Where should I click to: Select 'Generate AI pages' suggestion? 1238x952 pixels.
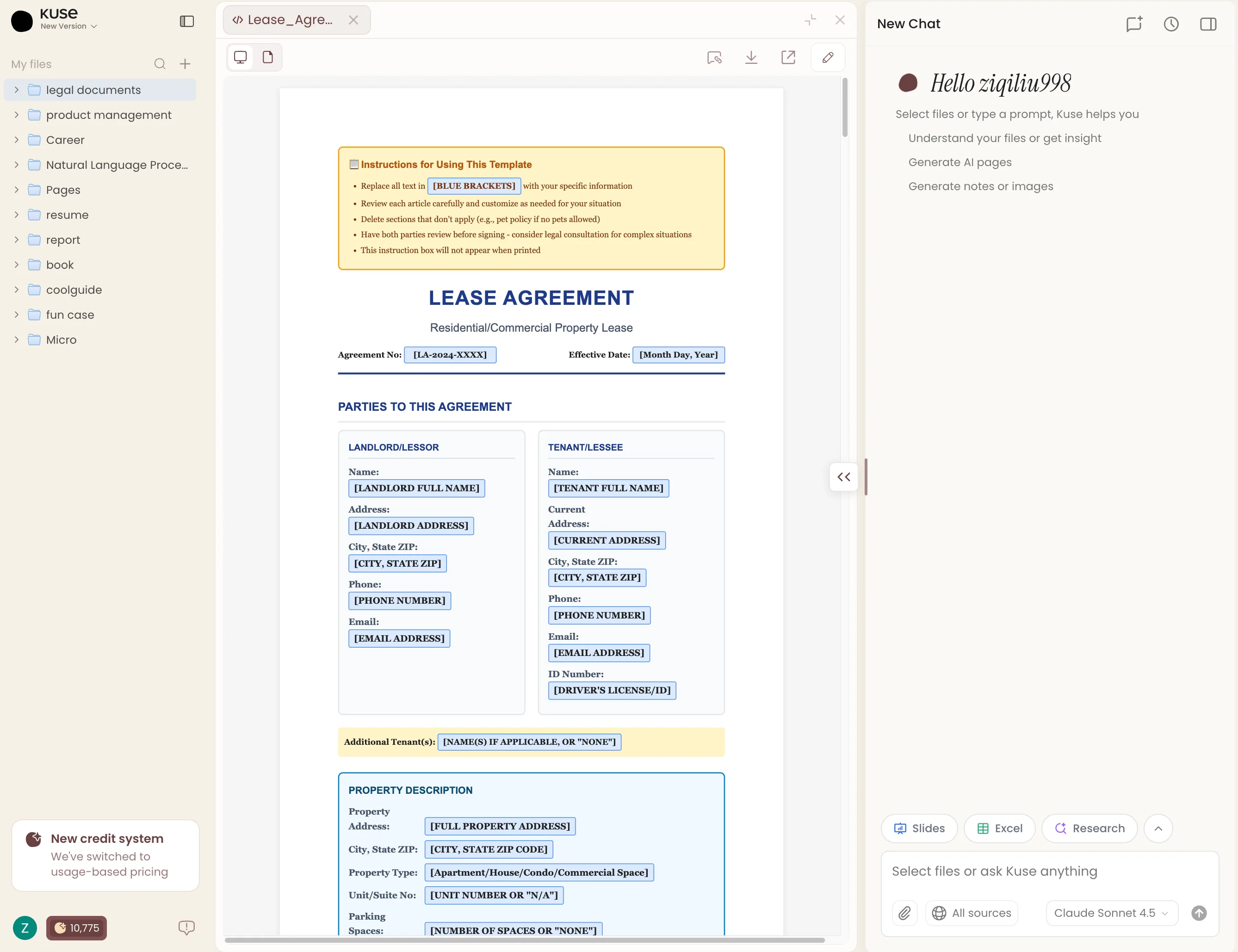pyautogui.click(x=960, y=162)
